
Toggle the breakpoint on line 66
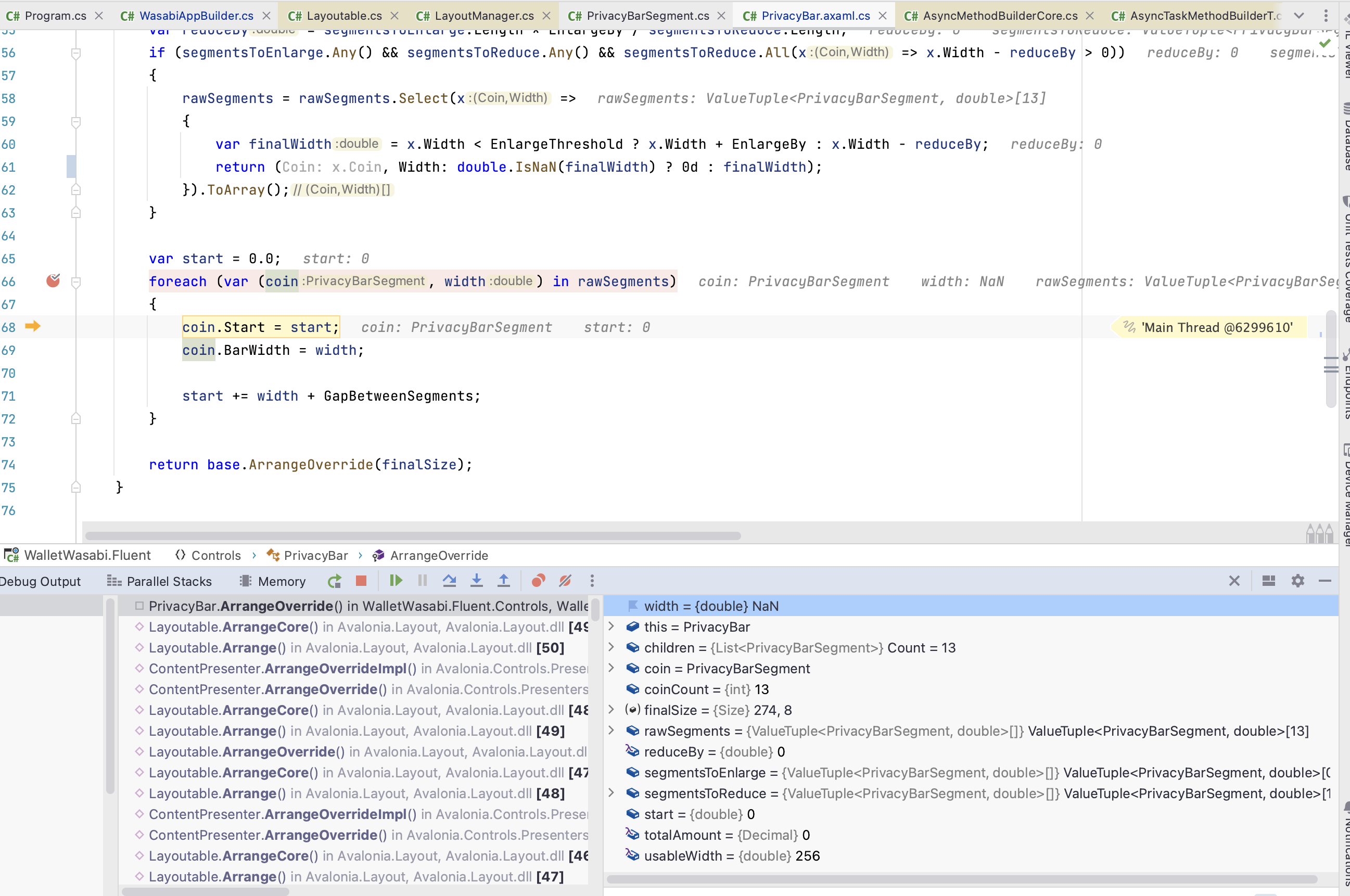click(x=53, y=281)
